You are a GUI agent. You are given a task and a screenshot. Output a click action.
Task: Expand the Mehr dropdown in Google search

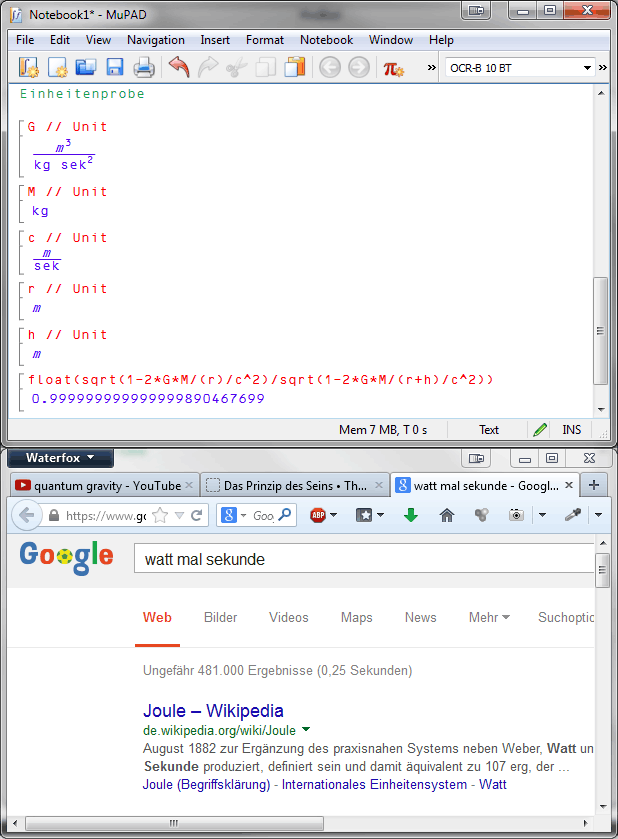(489, 617)
